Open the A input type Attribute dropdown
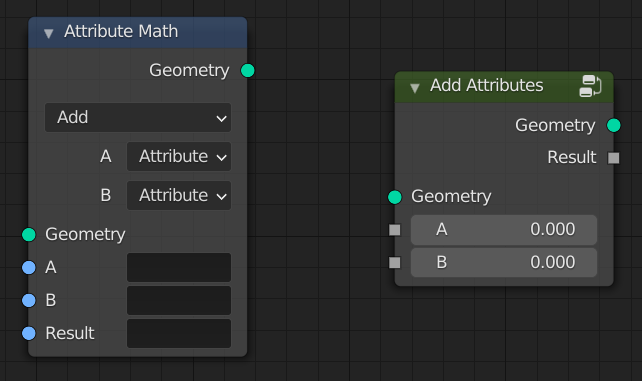642x381 pixels. pyautogui.click(x=179, y=156)
